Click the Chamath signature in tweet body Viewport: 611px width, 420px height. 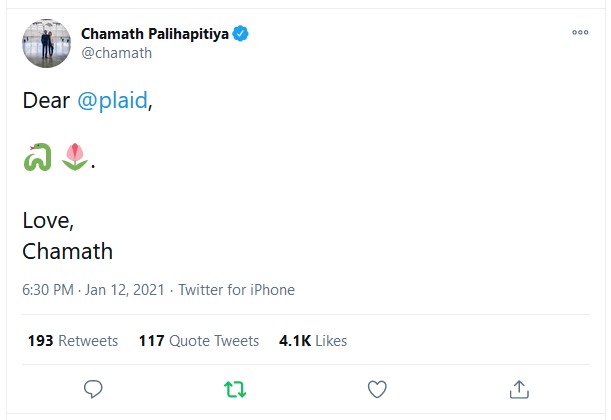(x=67, y=249)
